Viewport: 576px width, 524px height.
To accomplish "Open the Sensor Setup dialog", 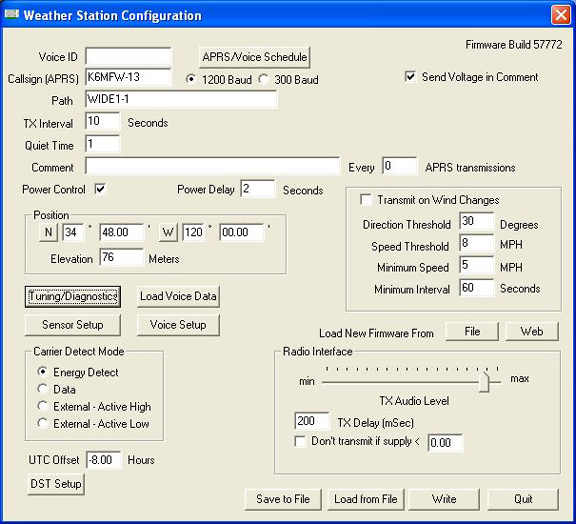I will (x=73, y=325).
